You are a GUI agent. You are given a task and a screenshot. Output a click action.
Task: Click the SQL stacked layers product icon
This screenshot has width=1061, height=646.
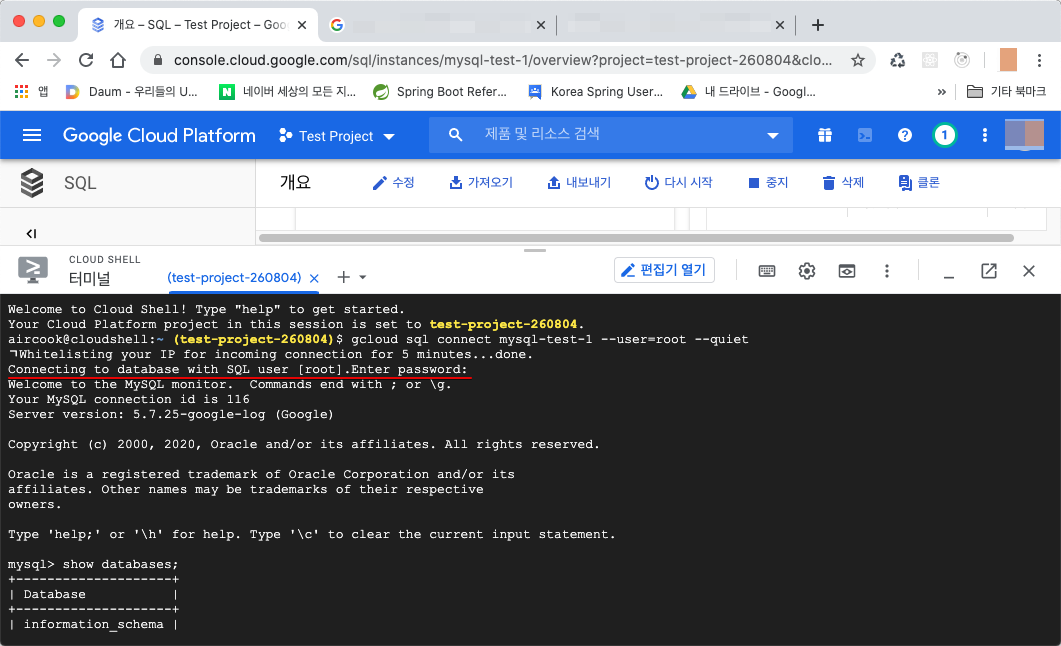point(32,183)
